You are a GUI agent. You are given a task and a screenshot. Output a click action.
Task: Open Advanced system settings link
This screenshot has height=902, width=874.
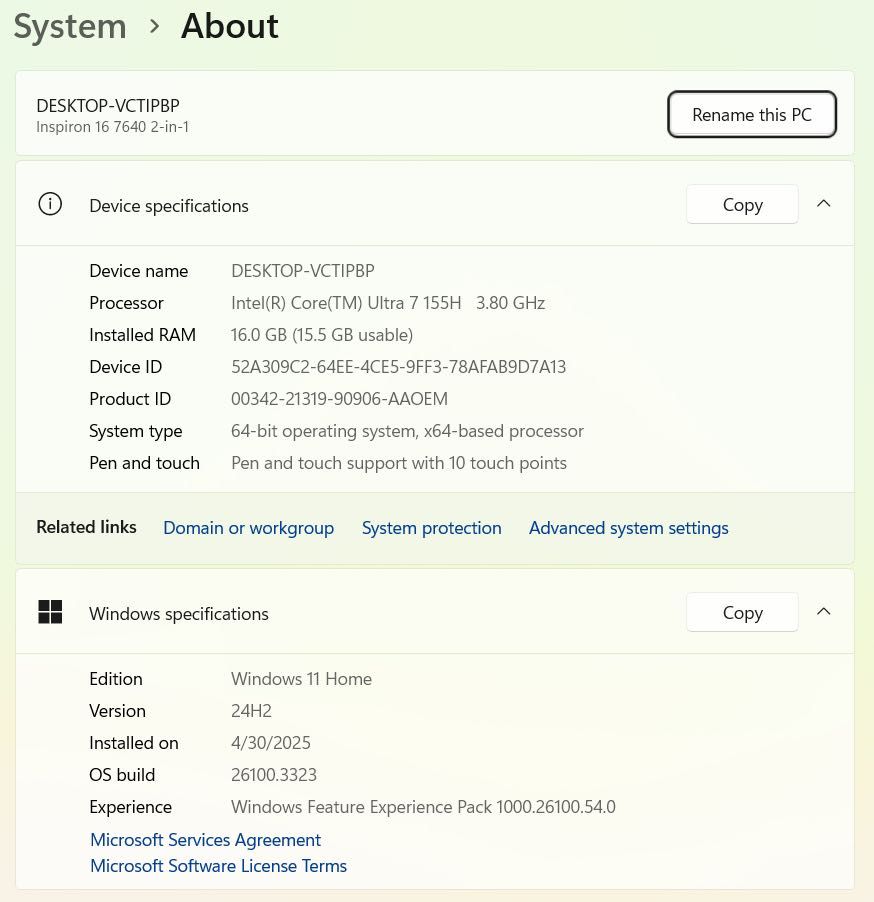tap(629, 528)
